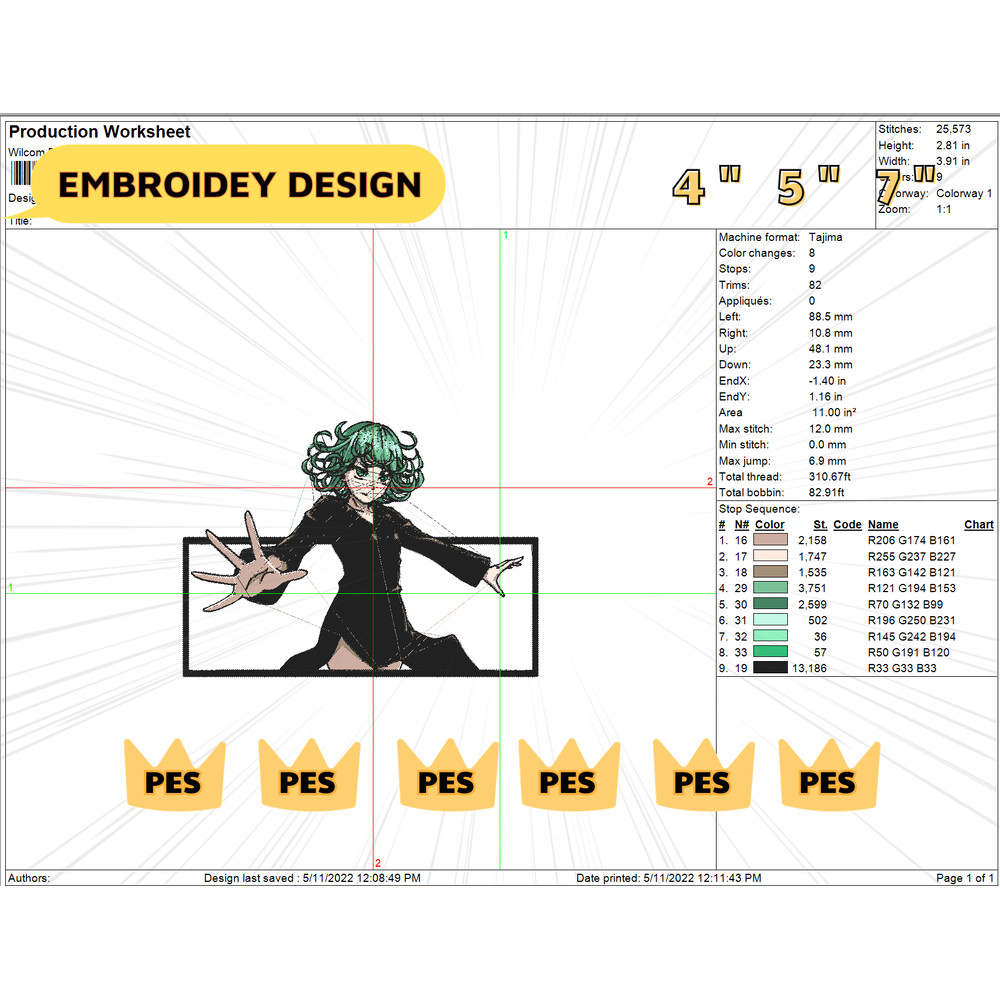This screenshot has height=1000, width=1000.
Task: Click the Machine format Tajima entry
Action: coord(780,237)
